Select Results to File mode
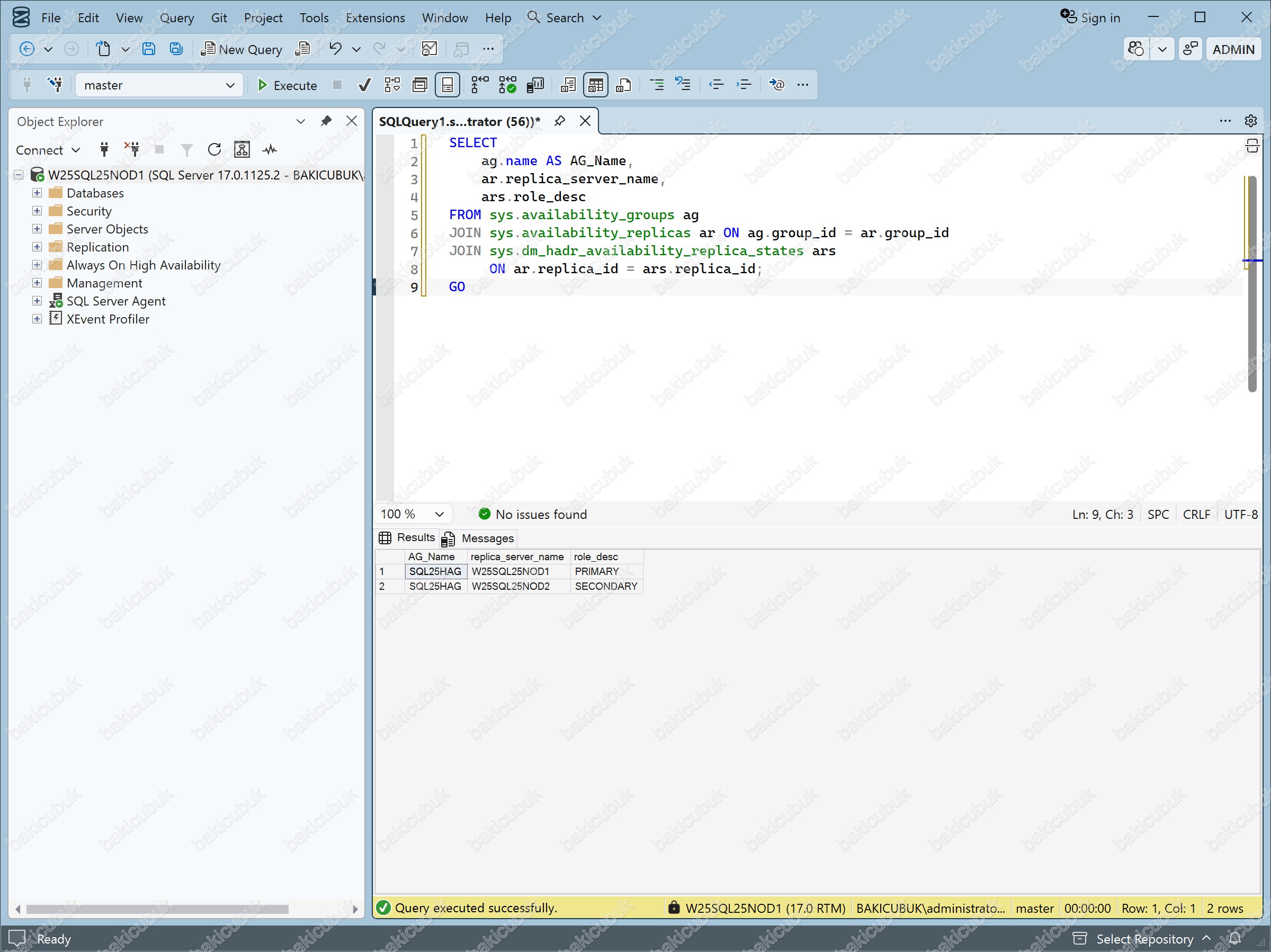1271x952 pixels. [623, 85]
